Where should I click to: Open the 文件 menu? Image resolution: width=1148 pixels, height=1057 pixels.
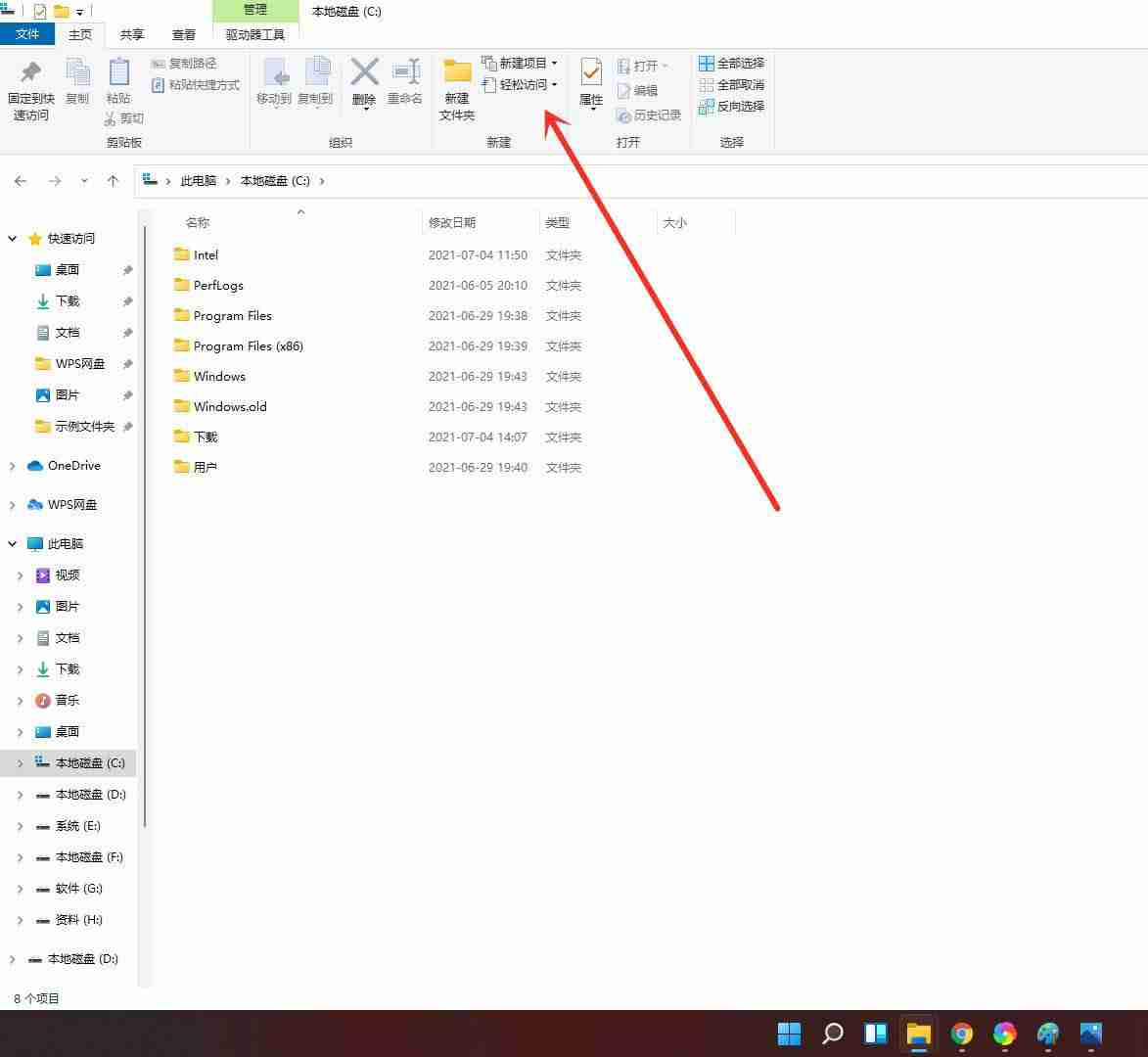[28, 33]
